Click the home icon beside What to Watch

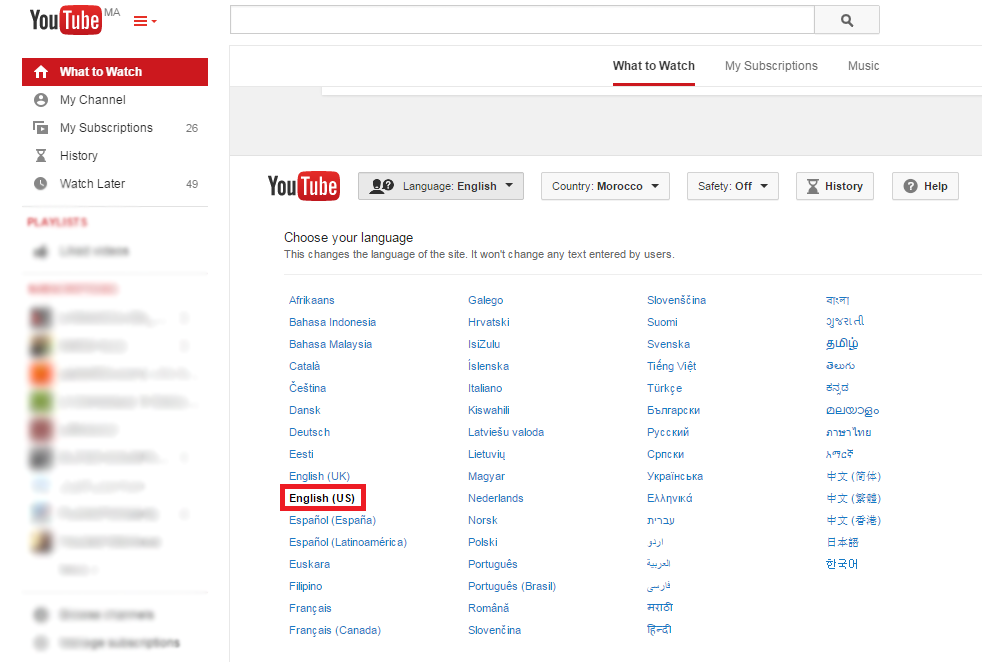[41, 72]
